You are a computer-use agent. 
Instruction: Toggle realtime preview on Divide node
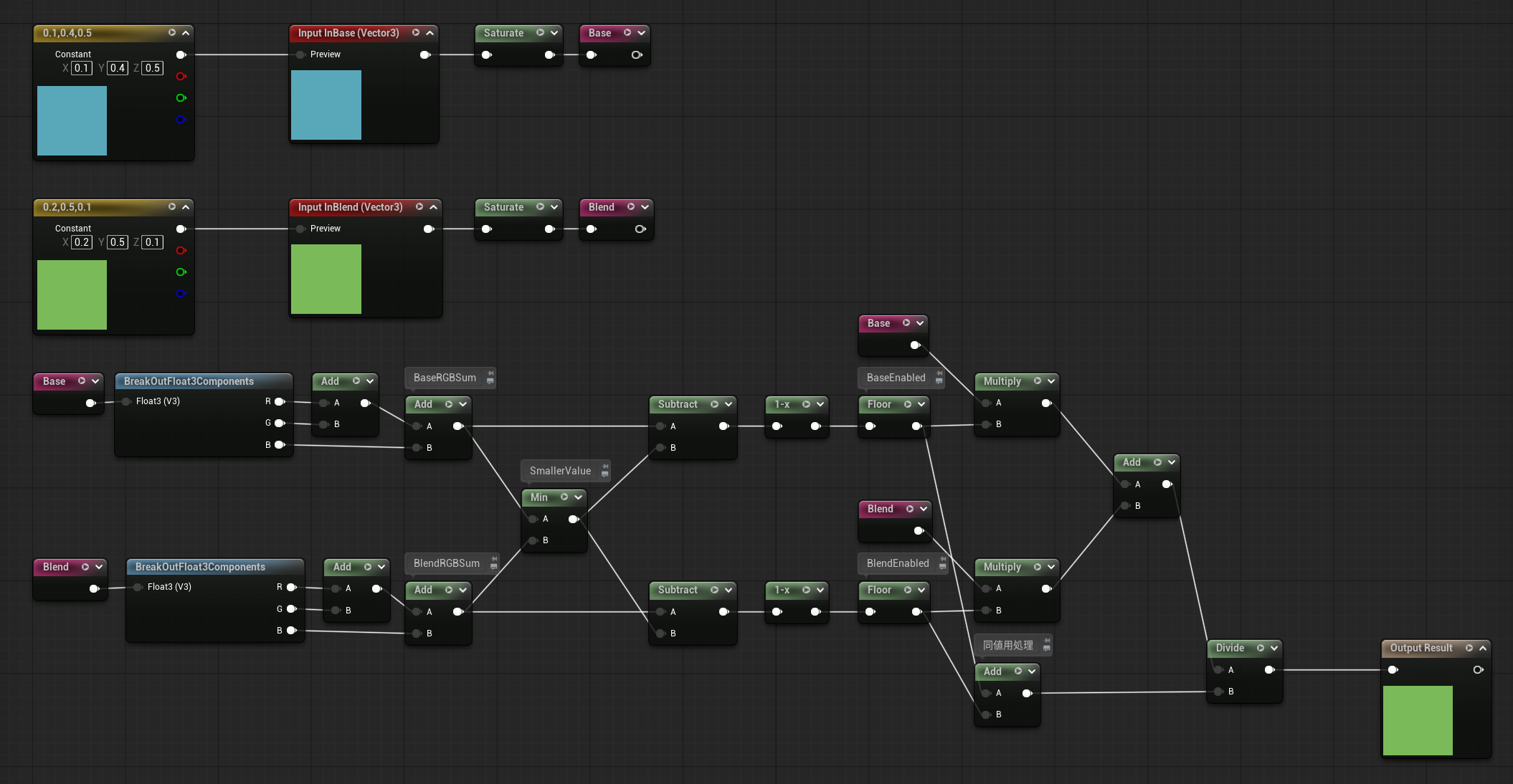1261,648
